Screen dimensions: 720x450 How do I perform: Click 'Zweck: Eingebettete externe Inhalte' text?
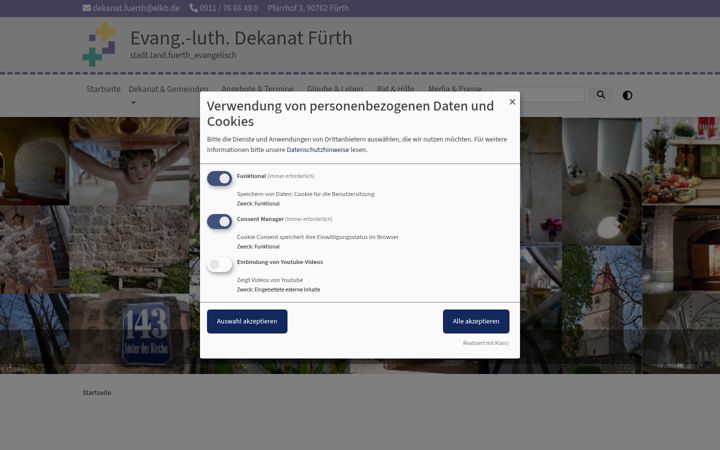278,290
